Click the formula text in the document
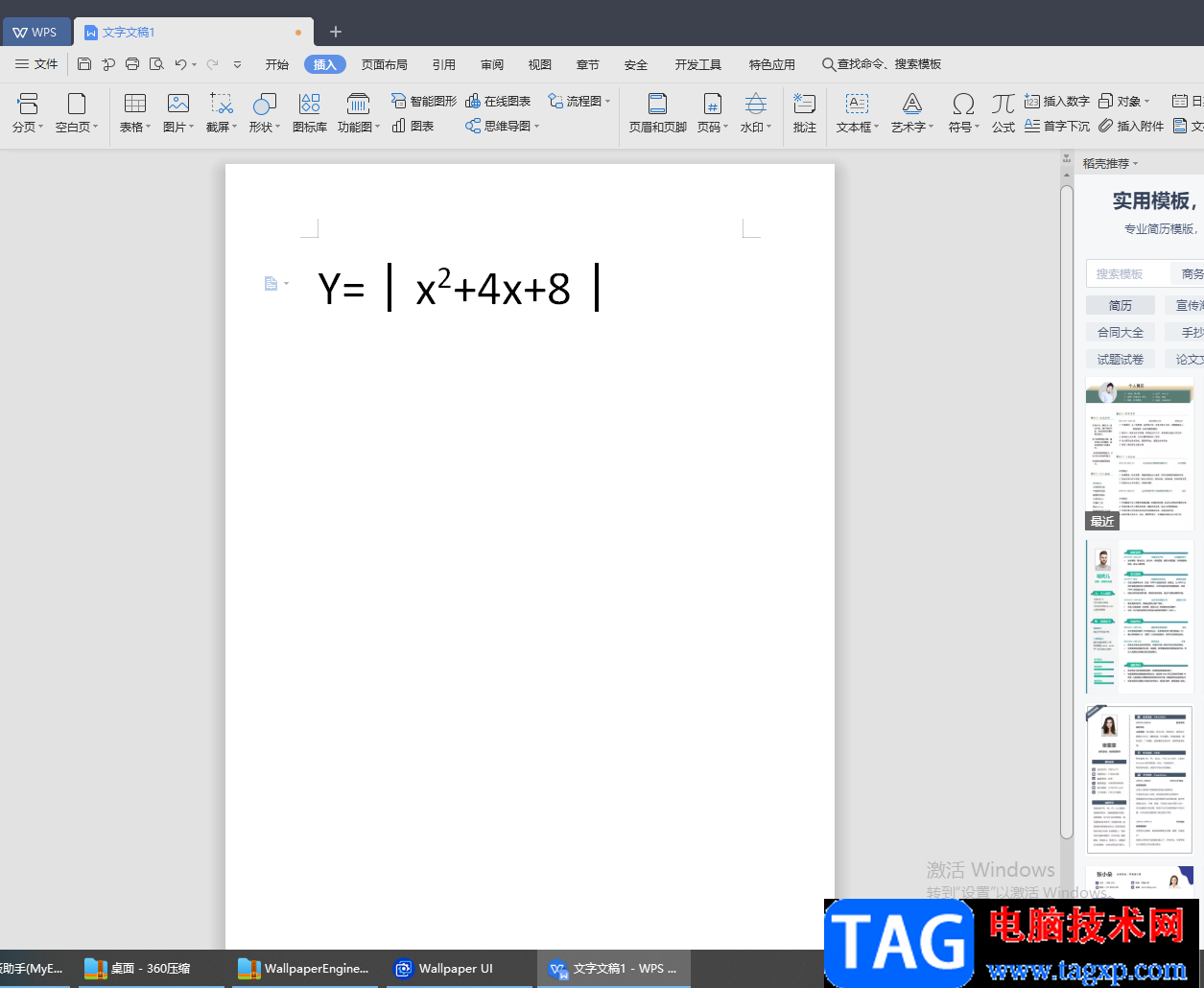The image size is (1204, 988). [x=459, y=288]
